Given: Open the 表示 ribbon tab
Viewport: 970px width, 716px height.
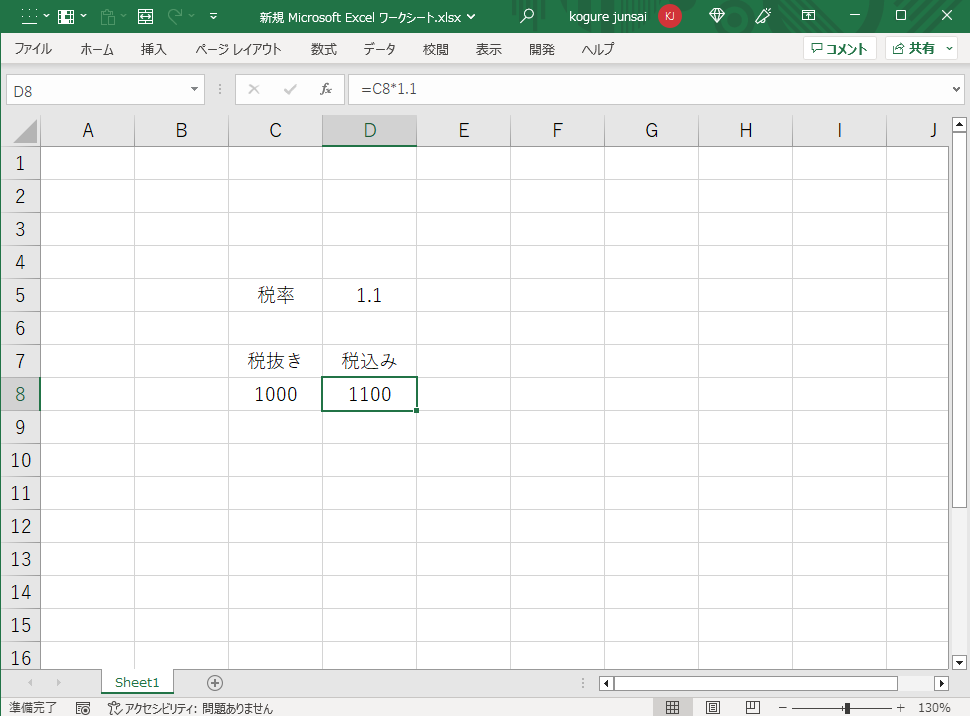Looking at the screenshot, I should (x=489, y=49).
